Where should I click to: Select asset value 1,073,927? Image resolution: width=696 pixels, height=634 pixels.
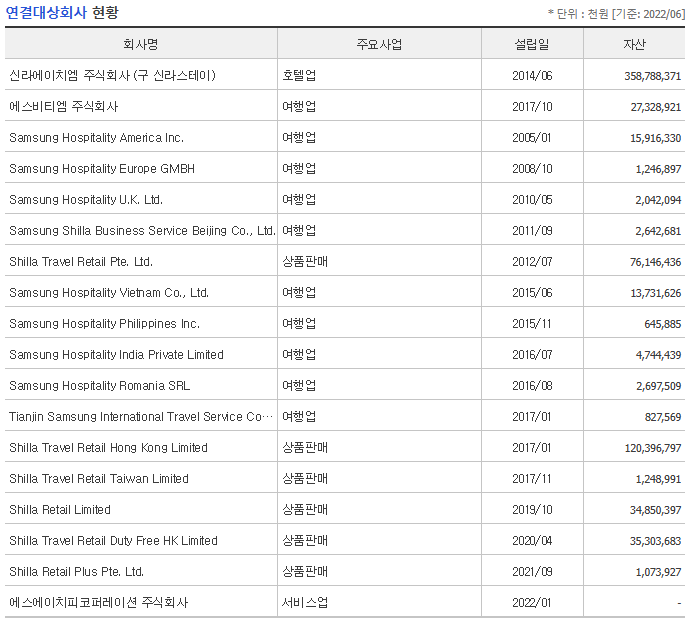click(x=658, y=572)
